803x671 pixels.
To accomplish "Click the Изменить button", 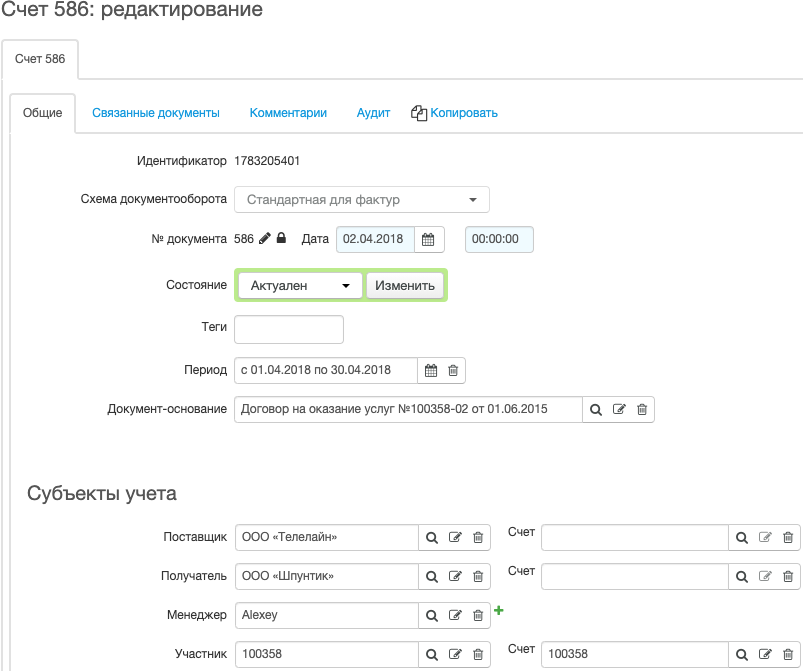I will (405, 285).
